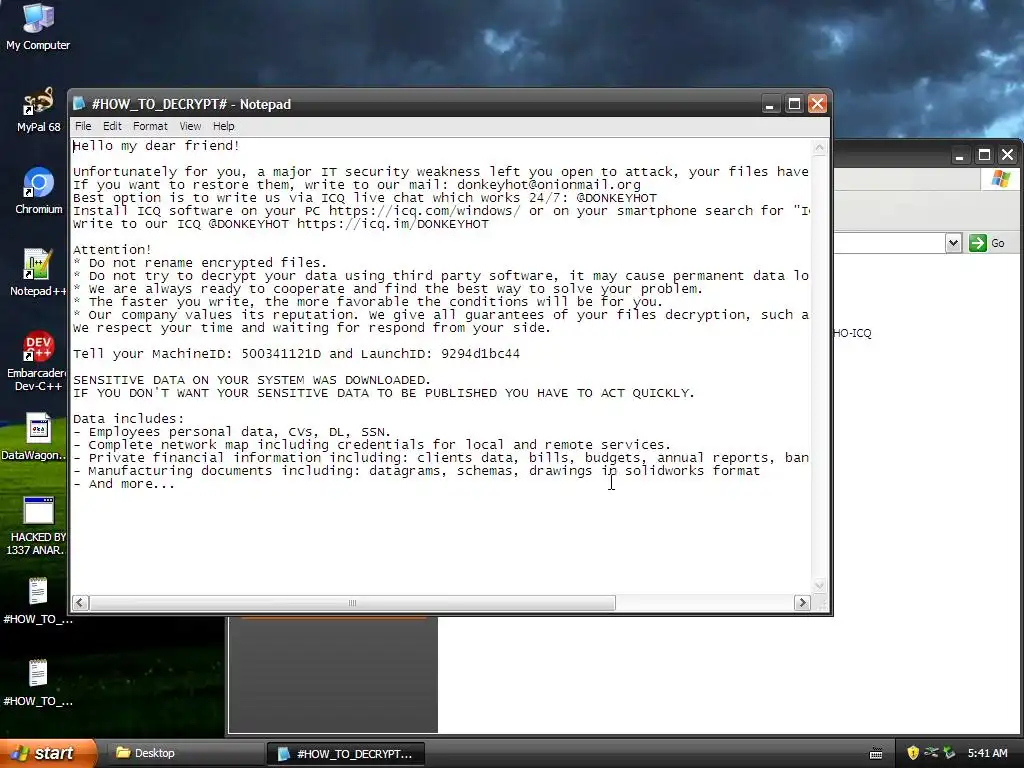This screenshot has height=768, width=1024.
Task: Open the Notepad View menu
Action: 190,126
